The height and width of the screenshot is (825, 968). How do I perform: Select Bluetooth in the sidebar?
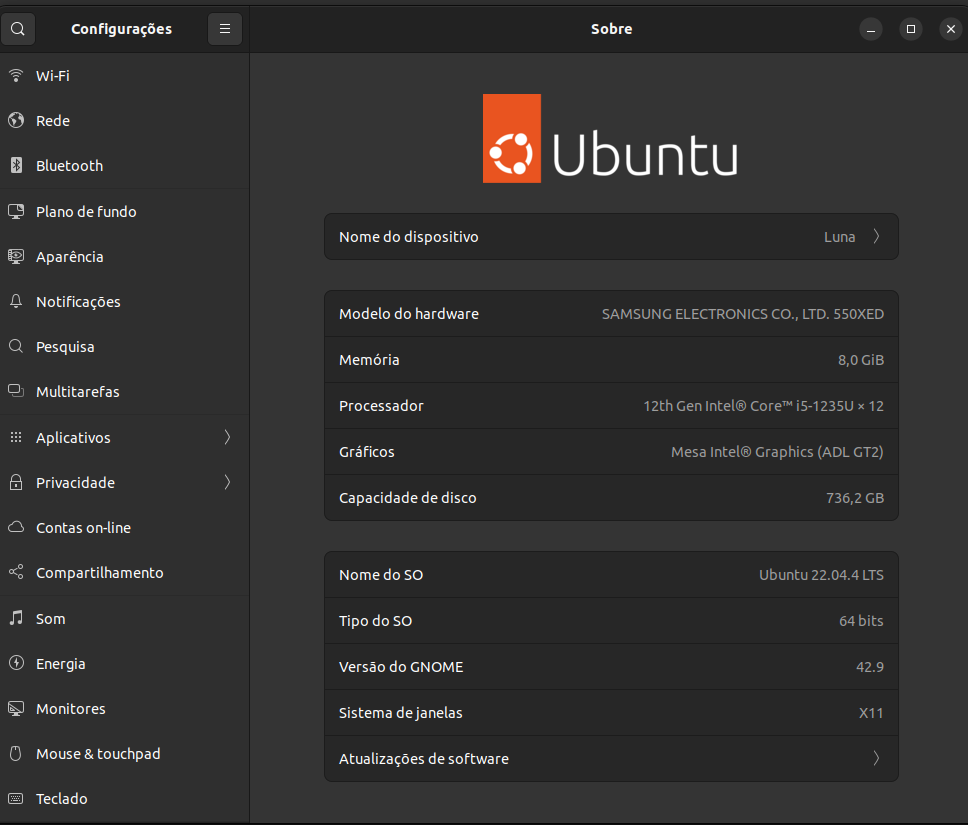click(x=125, y=165)
